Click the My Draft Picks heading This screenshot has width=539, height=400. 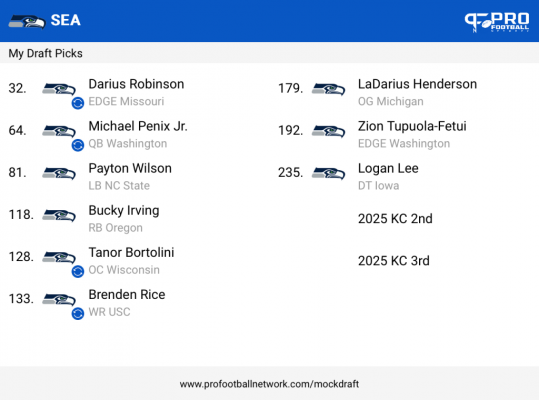45,54
